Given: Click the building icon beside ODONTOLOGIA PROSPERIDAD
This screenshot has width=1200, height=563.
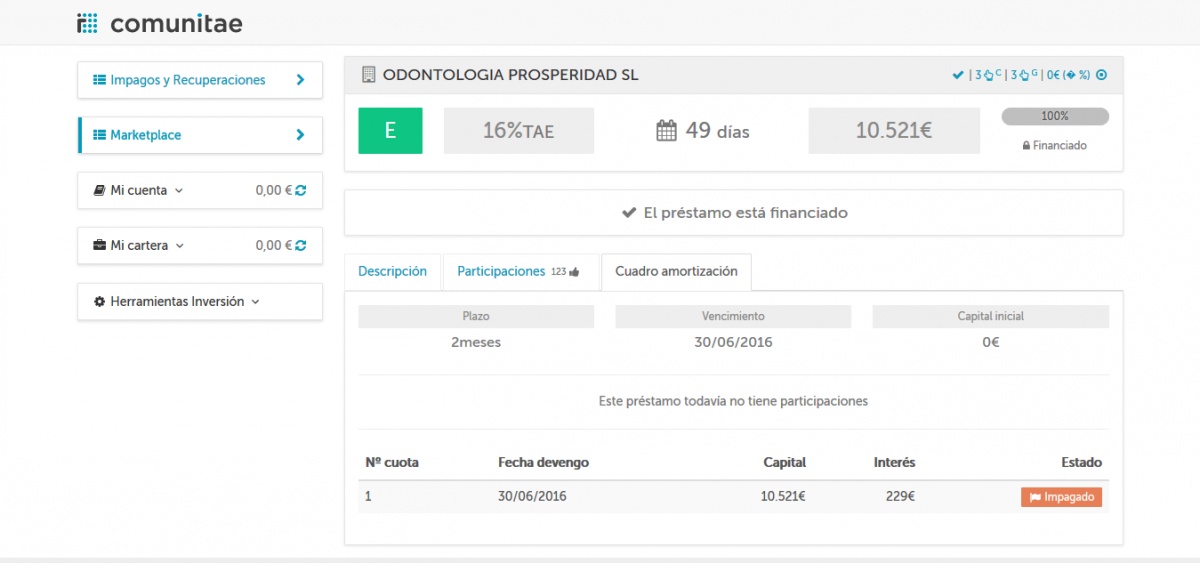Looking at the screenshot, I should 368,75.
